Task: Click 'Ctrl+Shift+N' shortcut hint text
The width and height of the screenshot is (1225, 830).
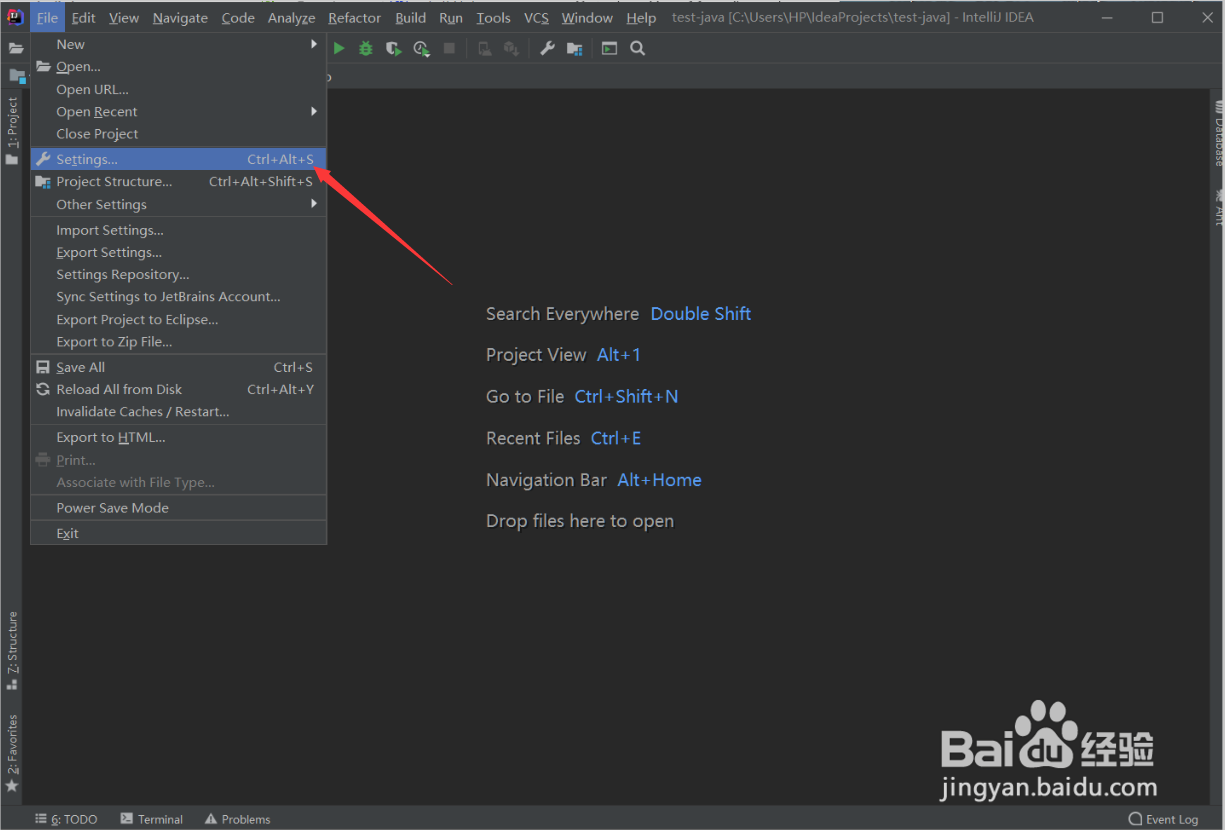Action: 626,397
